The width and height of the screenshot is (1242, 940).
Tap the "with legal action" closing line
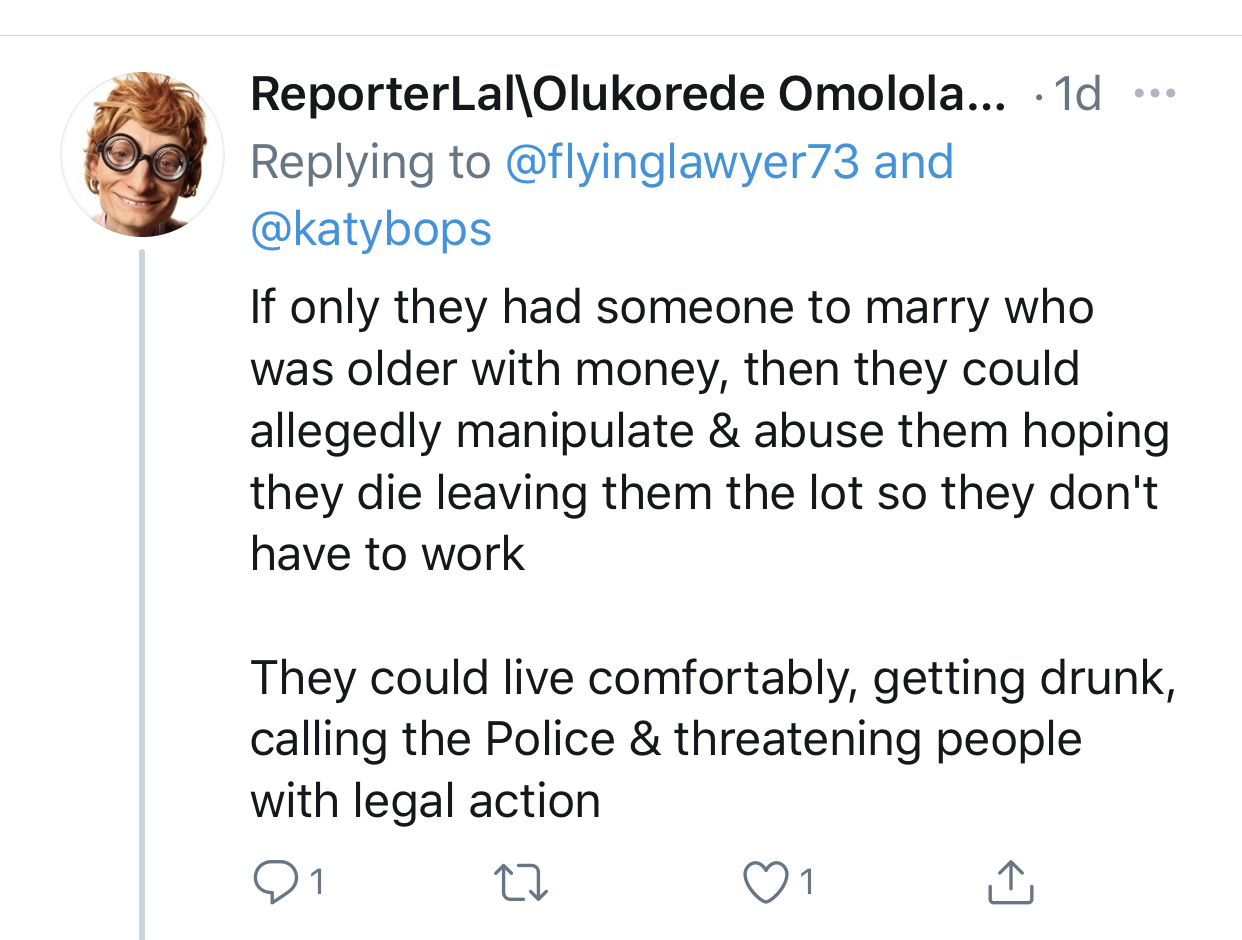tap(425, 801)
